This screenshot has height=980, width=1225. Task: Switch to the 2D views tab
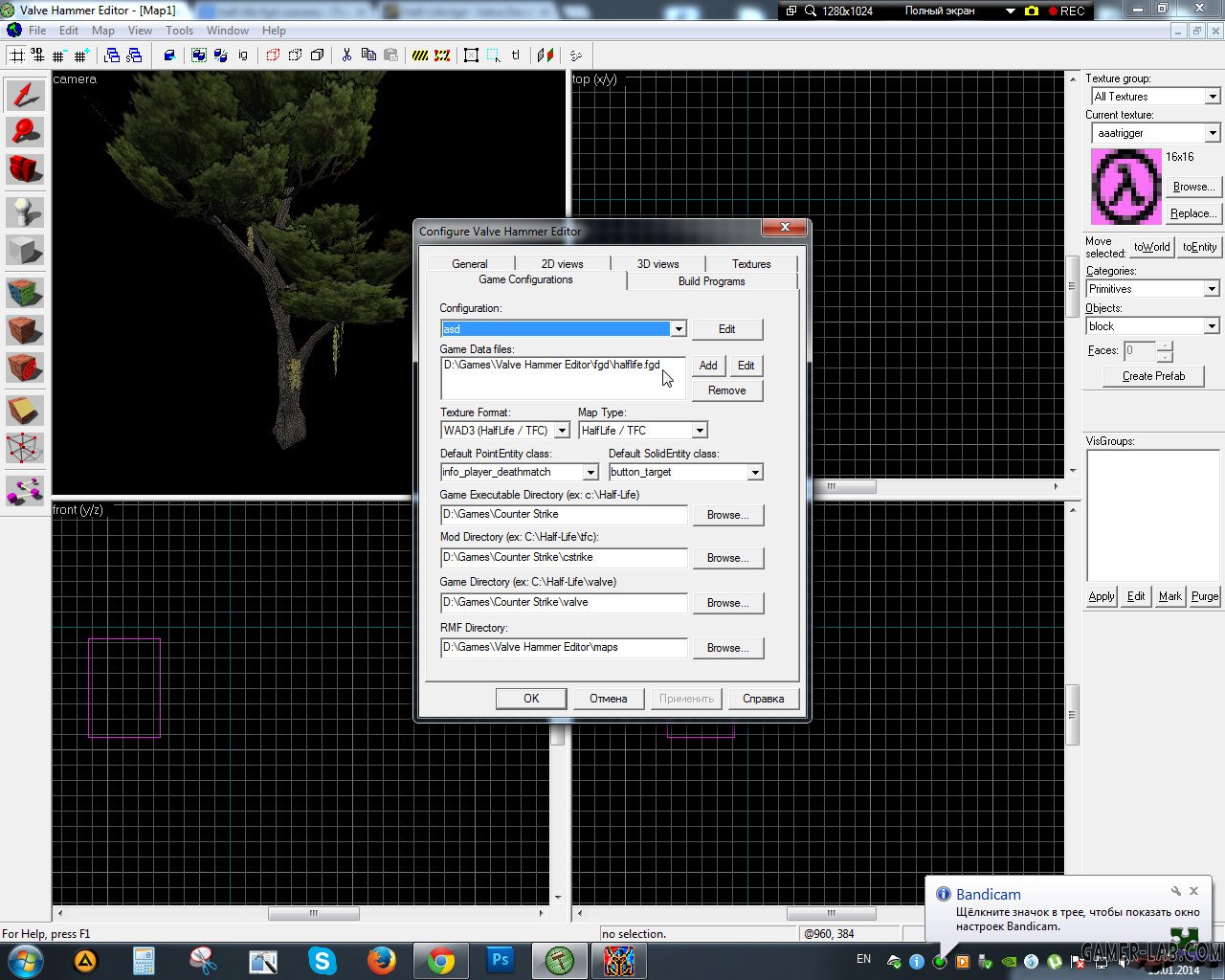562,264
